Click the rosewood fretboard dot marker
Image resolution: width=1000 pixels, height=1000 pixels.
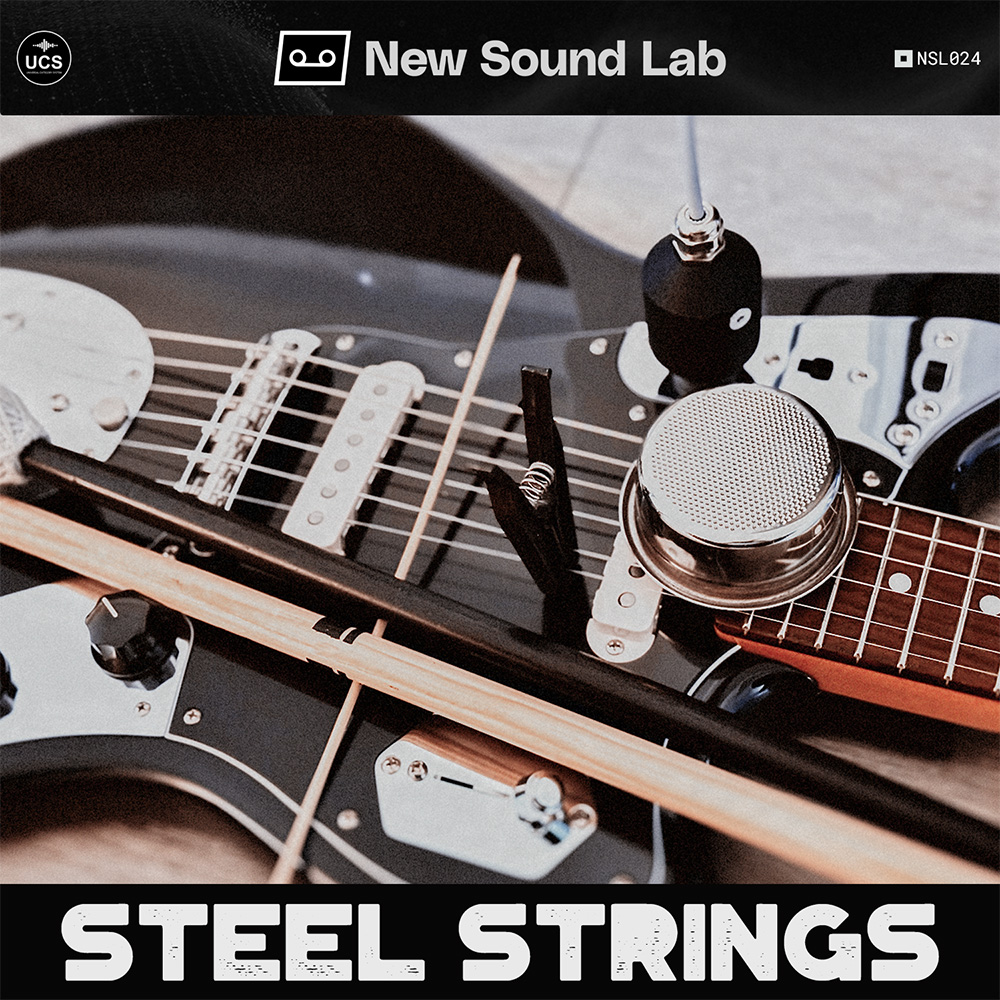pyautogui.click(x=899, y=582)
